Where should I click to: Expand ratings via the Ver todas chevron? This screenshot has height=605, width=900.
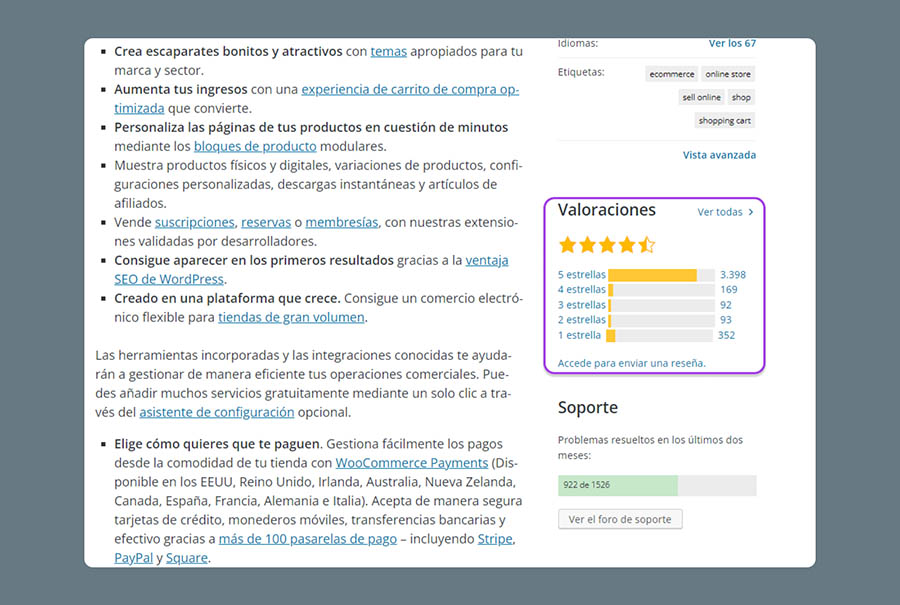751,212
